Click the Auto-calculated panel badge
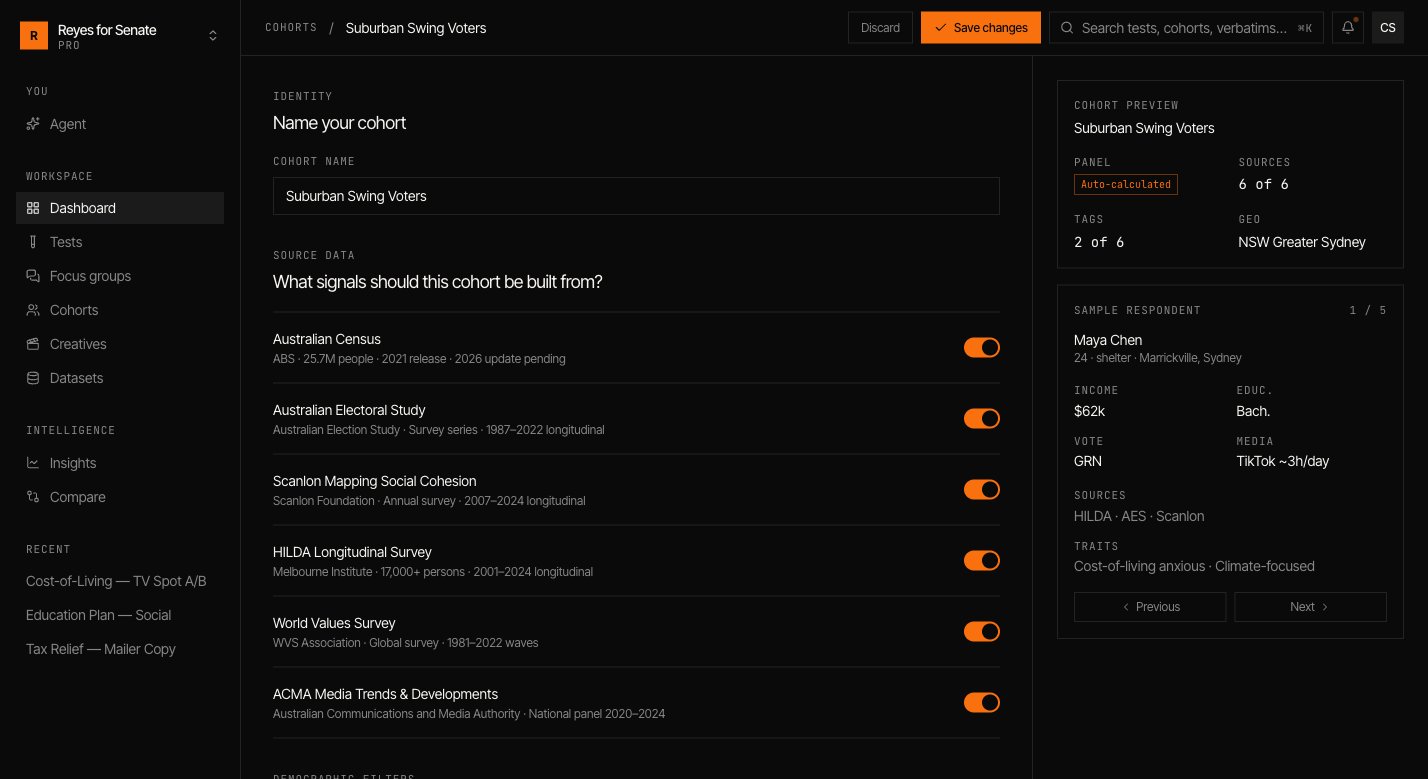This screenshot has width=1428, height=779. pyautogui.click(x=1126, y=185)
